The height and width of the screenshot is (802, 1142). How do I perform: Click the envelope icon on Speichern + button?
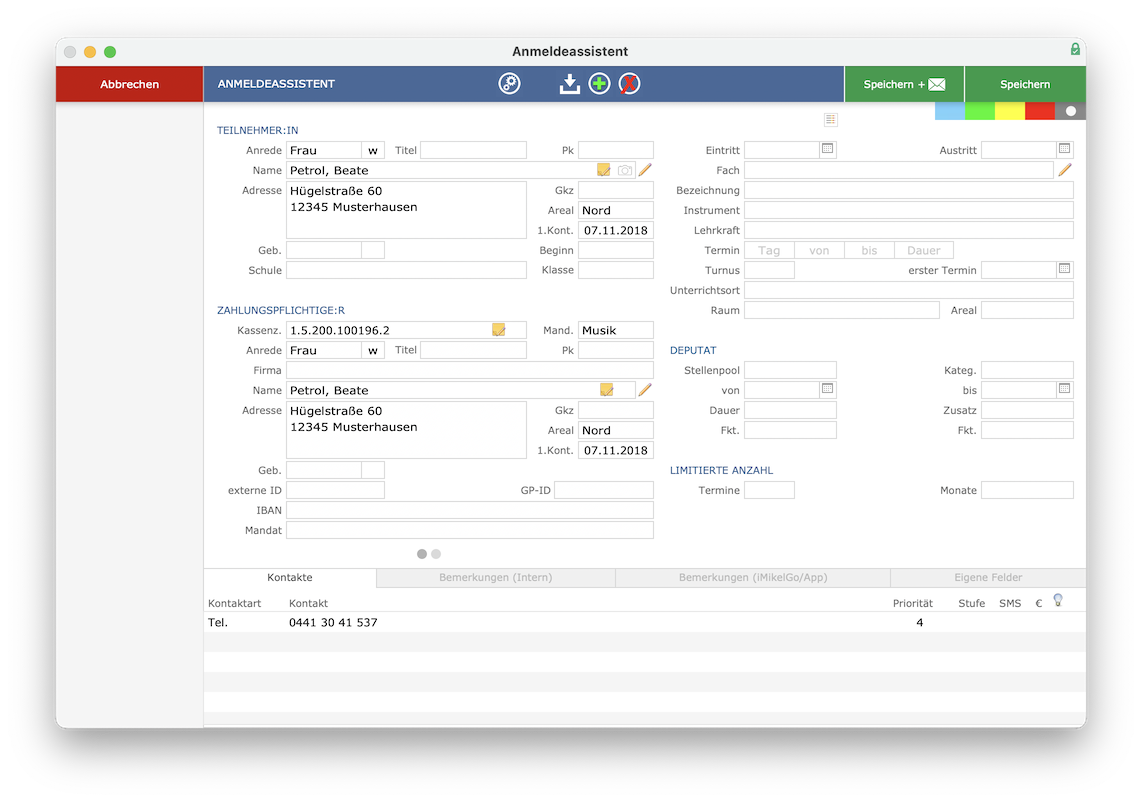pyautogui.click(x=937, y=84)
